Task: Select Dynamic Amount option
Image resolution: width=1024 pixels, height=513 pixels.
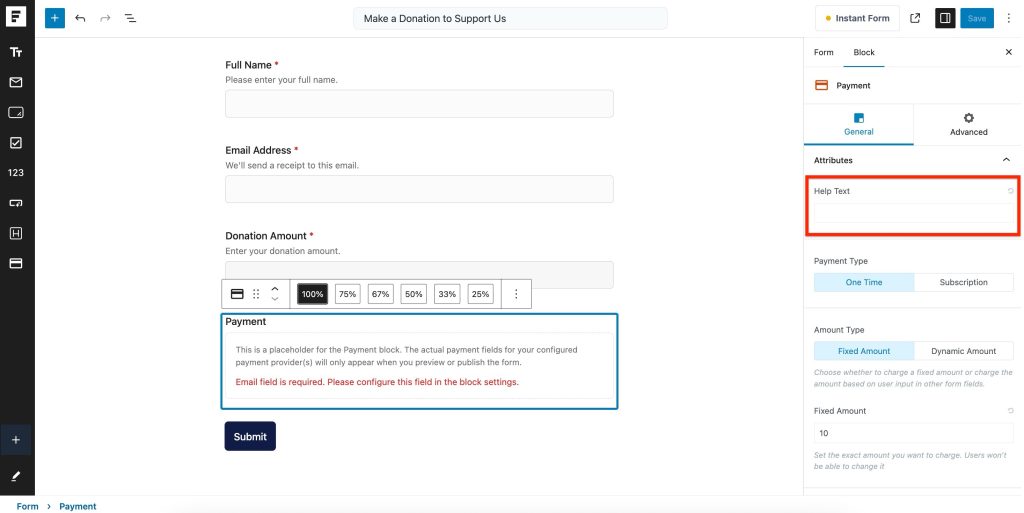Action: tap(963, 351)
